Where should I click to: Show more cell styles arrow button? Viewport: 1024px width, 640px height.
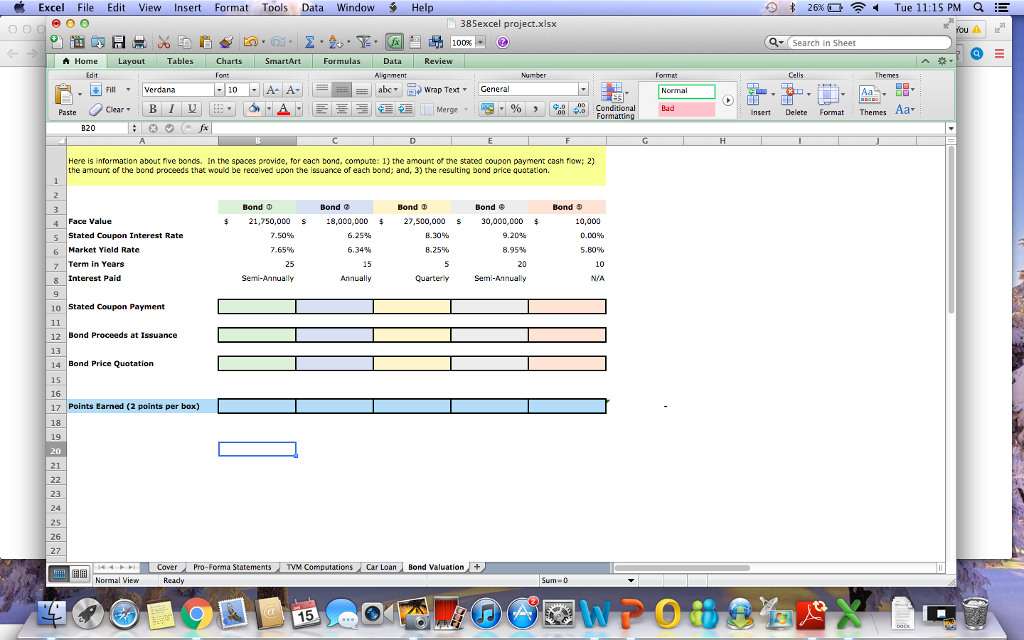728,101
